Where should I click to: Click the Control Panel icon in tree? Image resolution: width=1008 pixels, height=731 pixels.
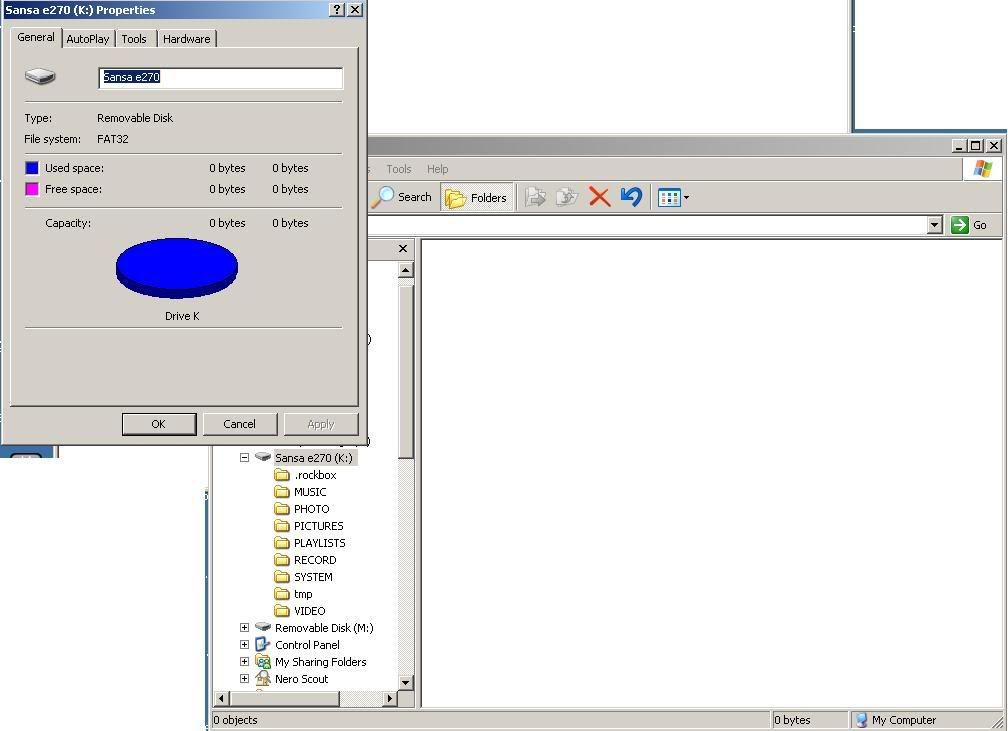[263, 645]
